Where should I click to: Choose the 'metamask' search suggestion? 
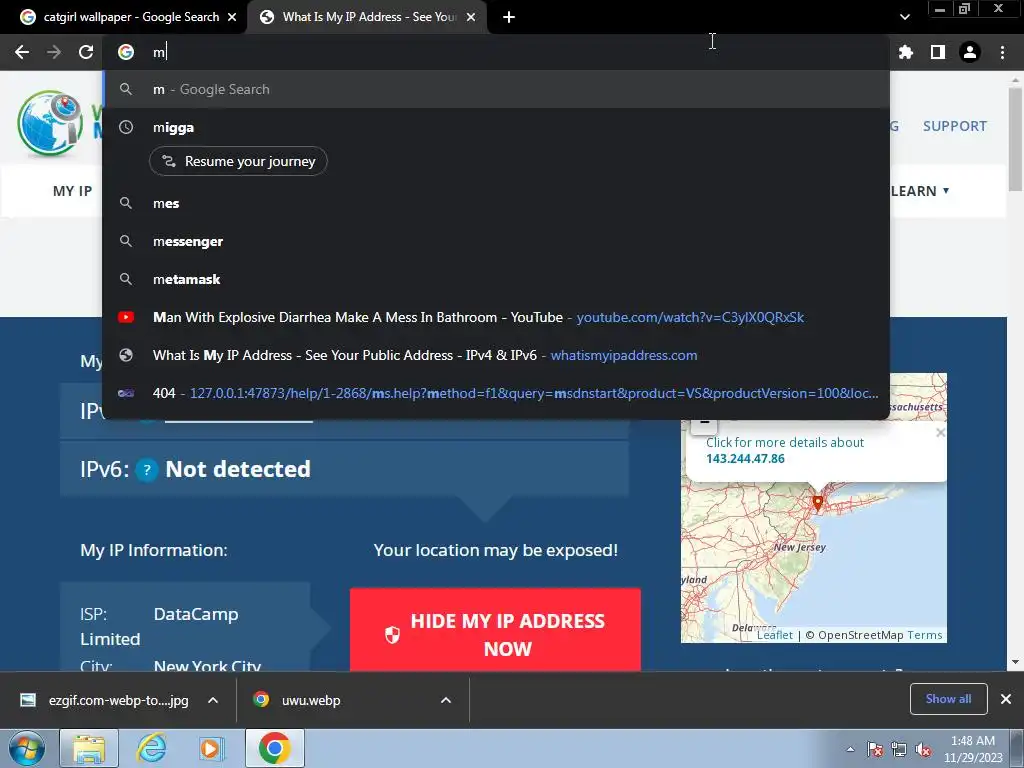[496, 279]
